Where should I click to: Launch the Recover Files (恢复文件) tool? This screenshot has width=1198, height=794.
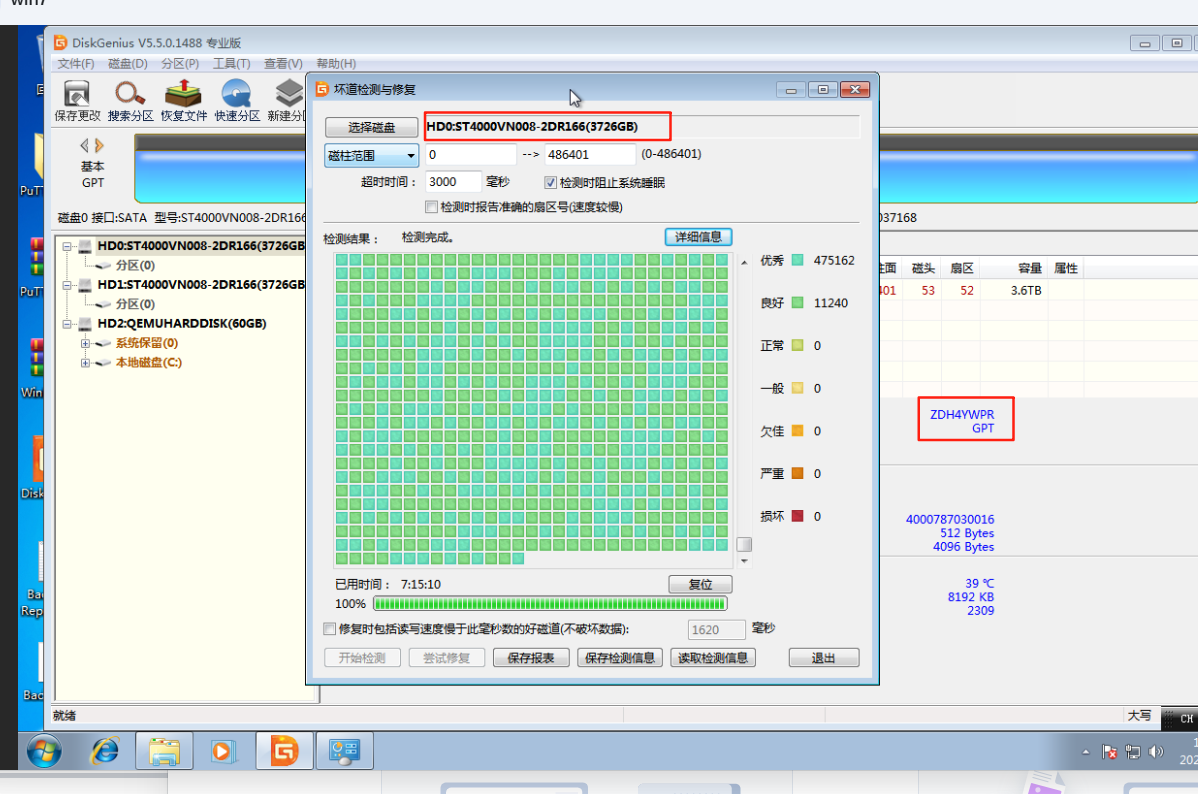point(183,100)
